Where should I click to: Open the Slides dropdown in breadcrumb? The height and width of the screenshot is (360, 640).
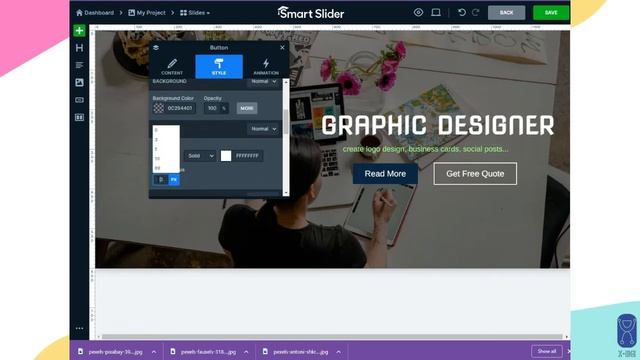point(195,13)
